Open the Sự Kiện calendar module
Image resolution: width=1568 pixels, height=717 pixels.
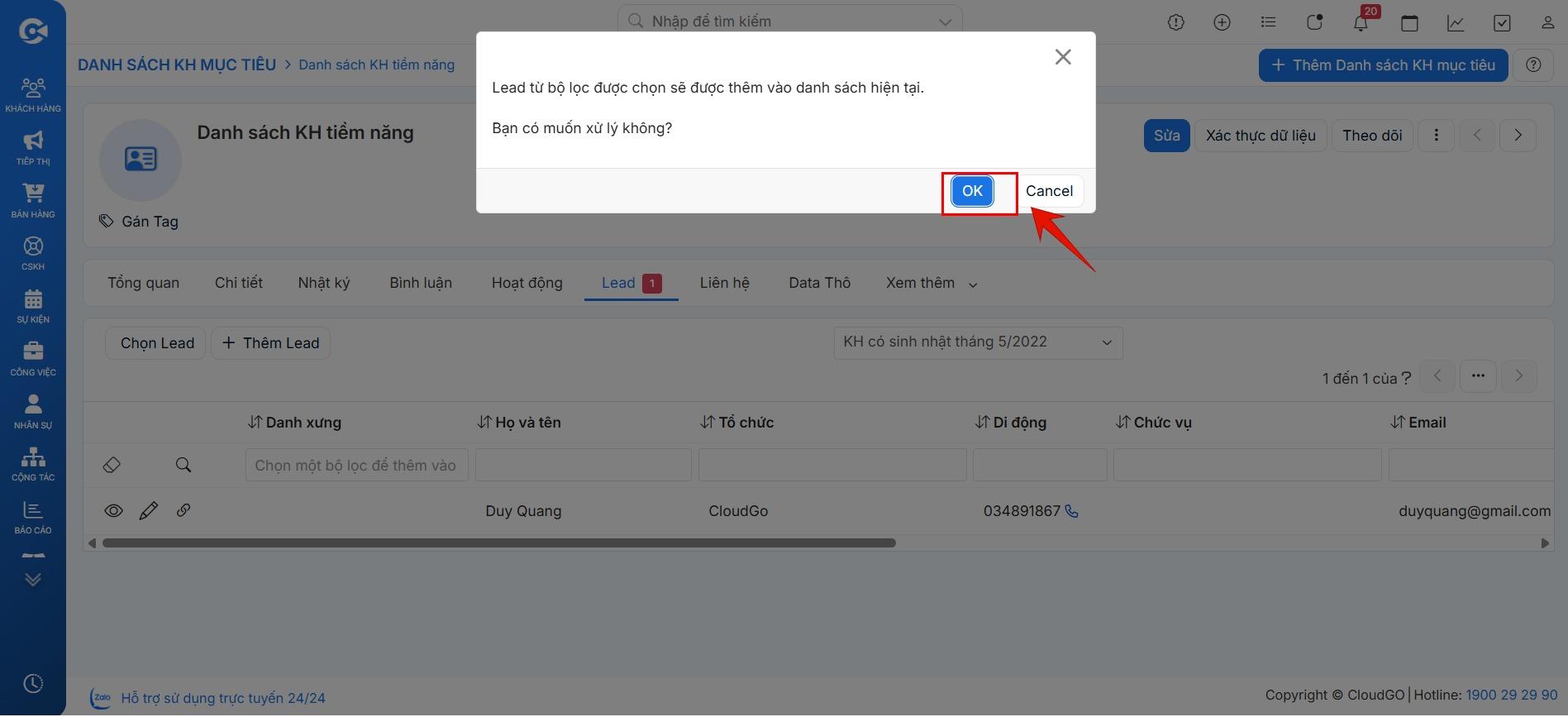click(33, 306)
